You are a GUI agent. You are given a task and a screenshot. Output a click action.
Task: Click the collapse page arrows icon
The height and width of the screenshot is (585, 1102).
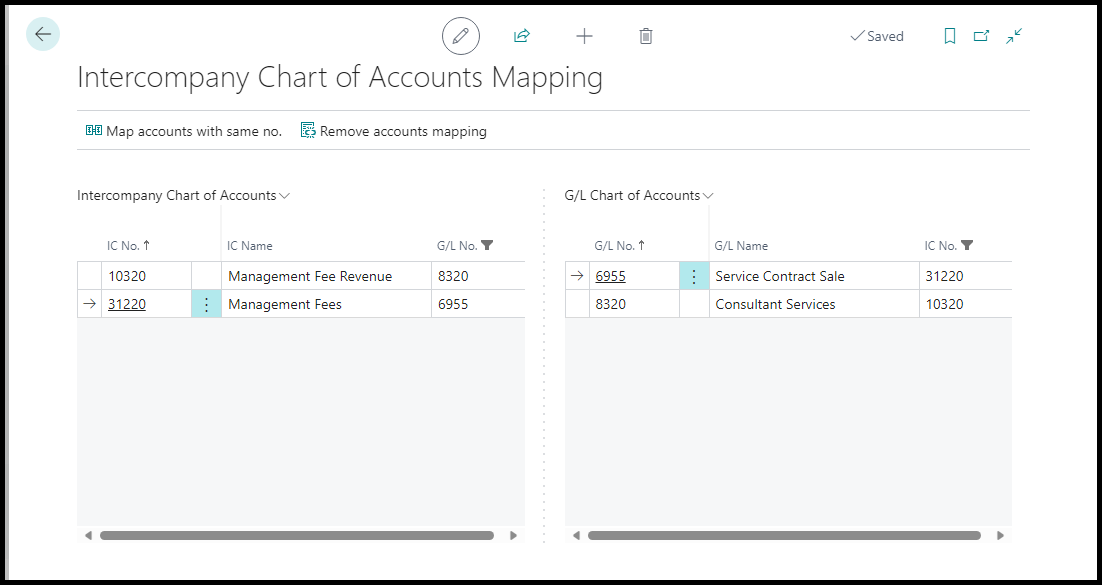click(1014, 36)
